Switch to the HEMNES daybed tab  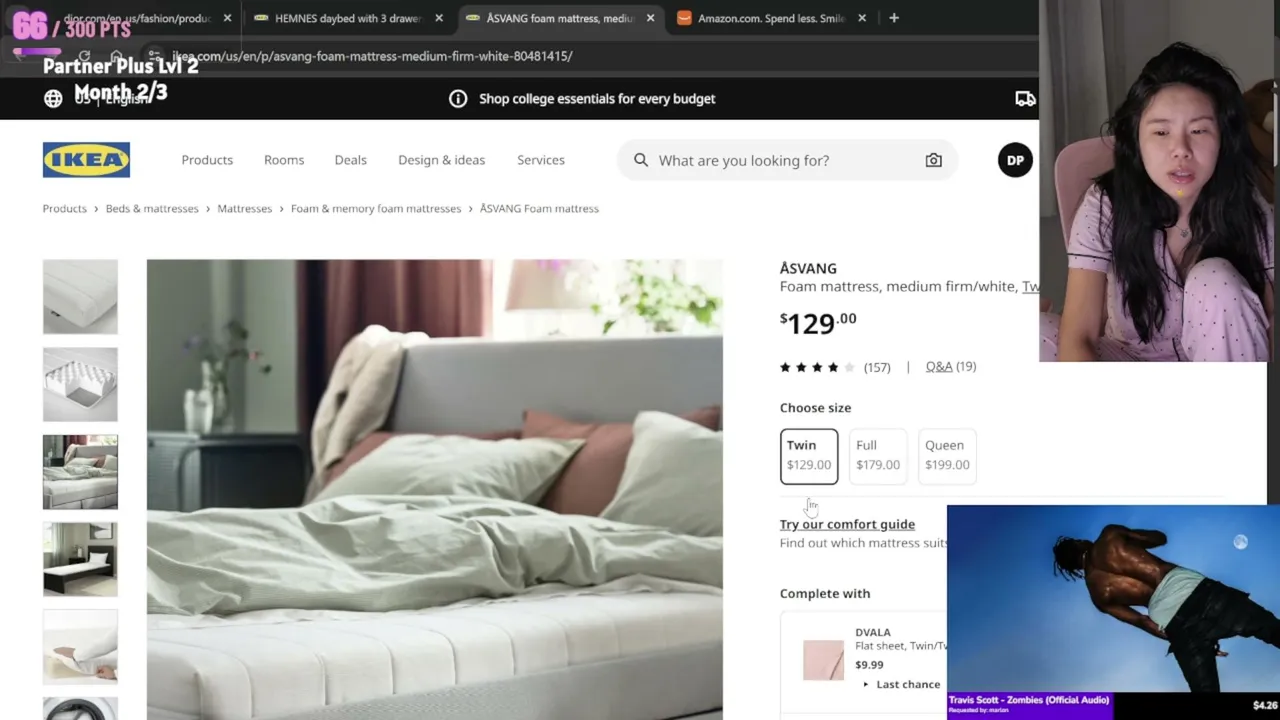(x=347, y=18)
